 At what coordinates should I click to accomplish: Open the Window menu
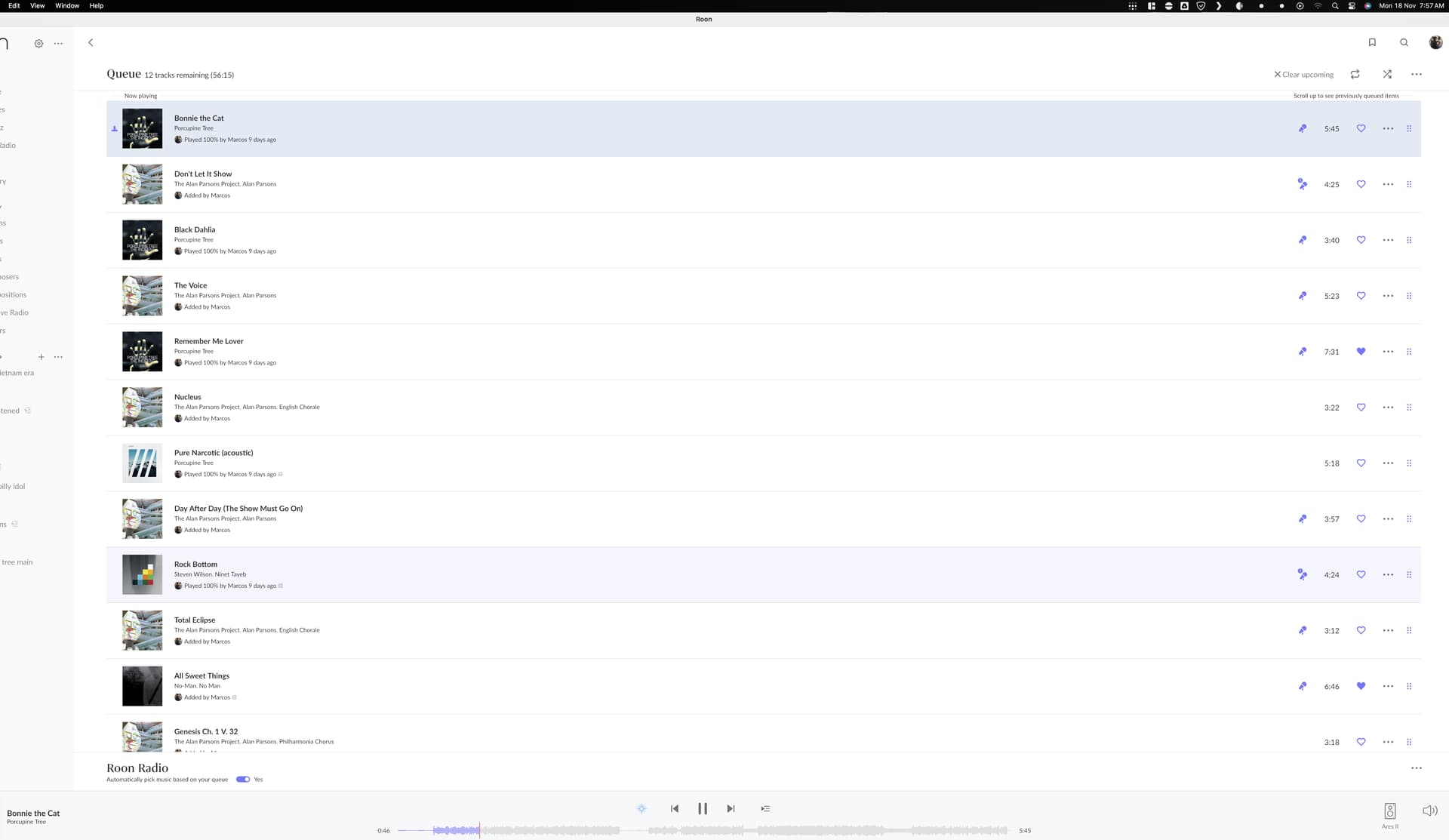67,5
